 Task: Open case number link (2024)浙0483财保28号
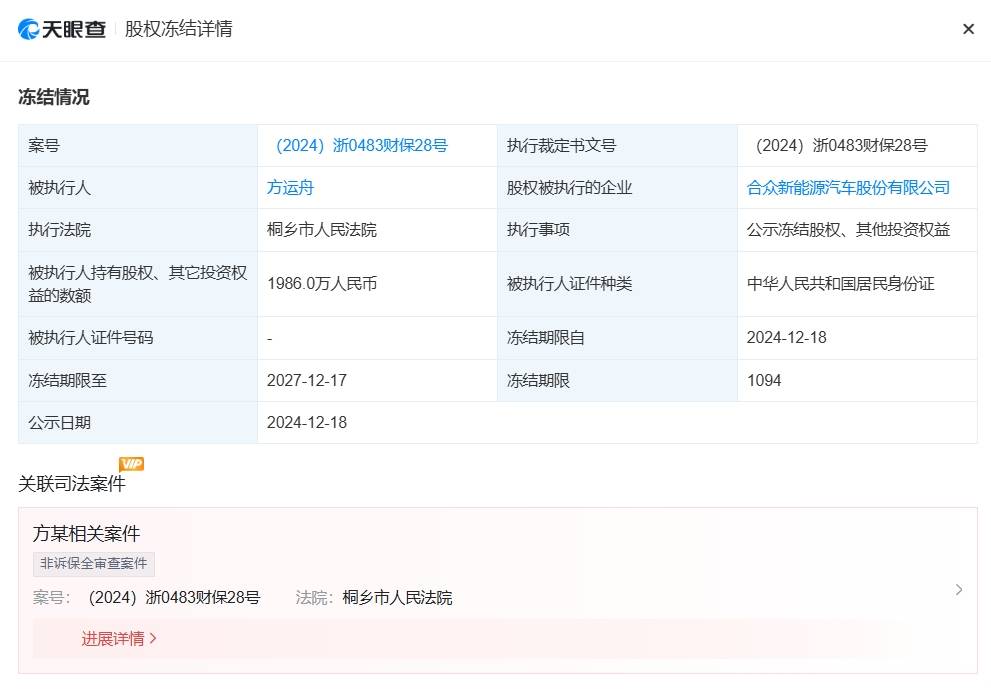(x=362, y=145)
